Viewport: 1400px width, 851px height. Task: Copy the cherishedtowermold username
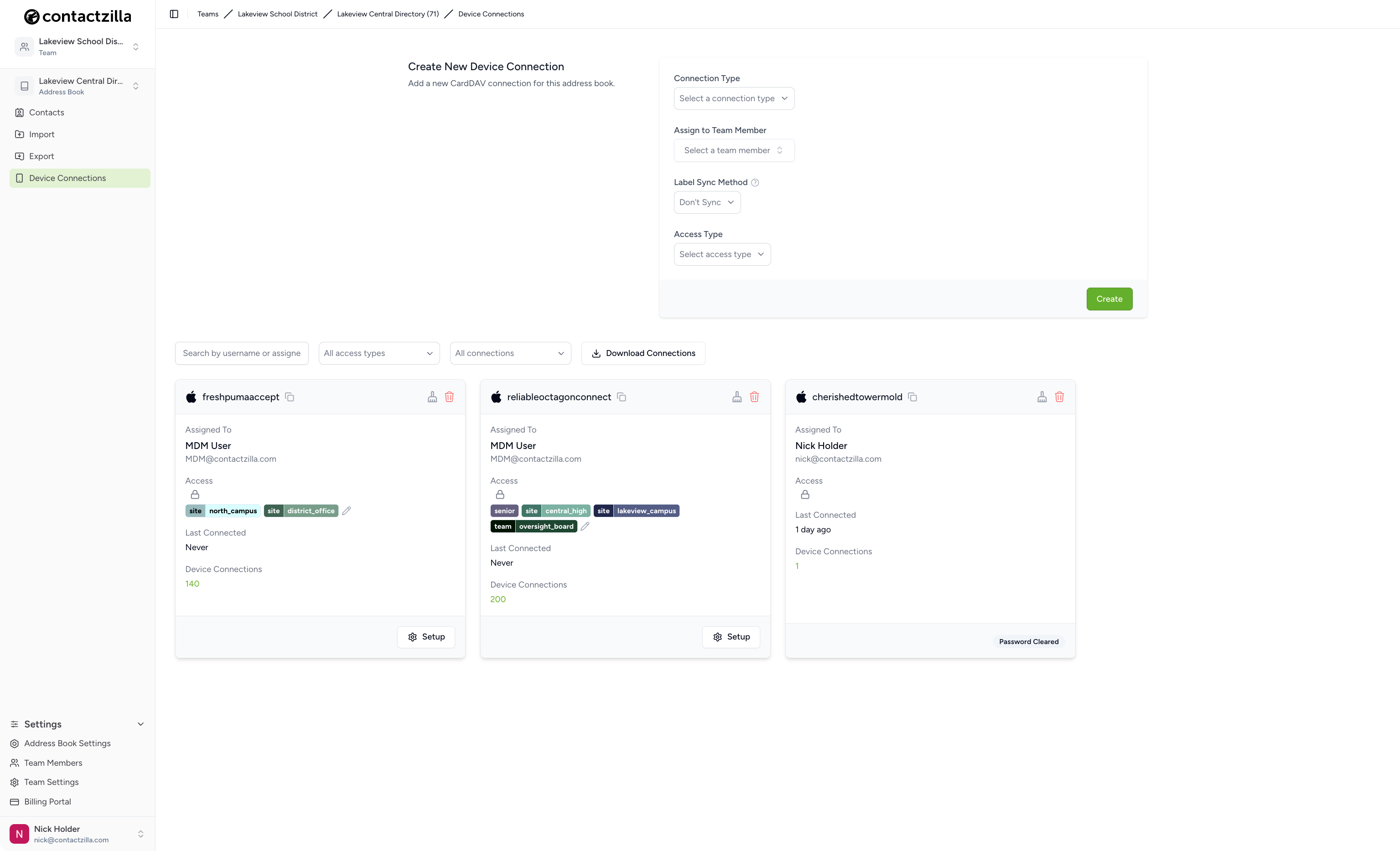[913, 397]
